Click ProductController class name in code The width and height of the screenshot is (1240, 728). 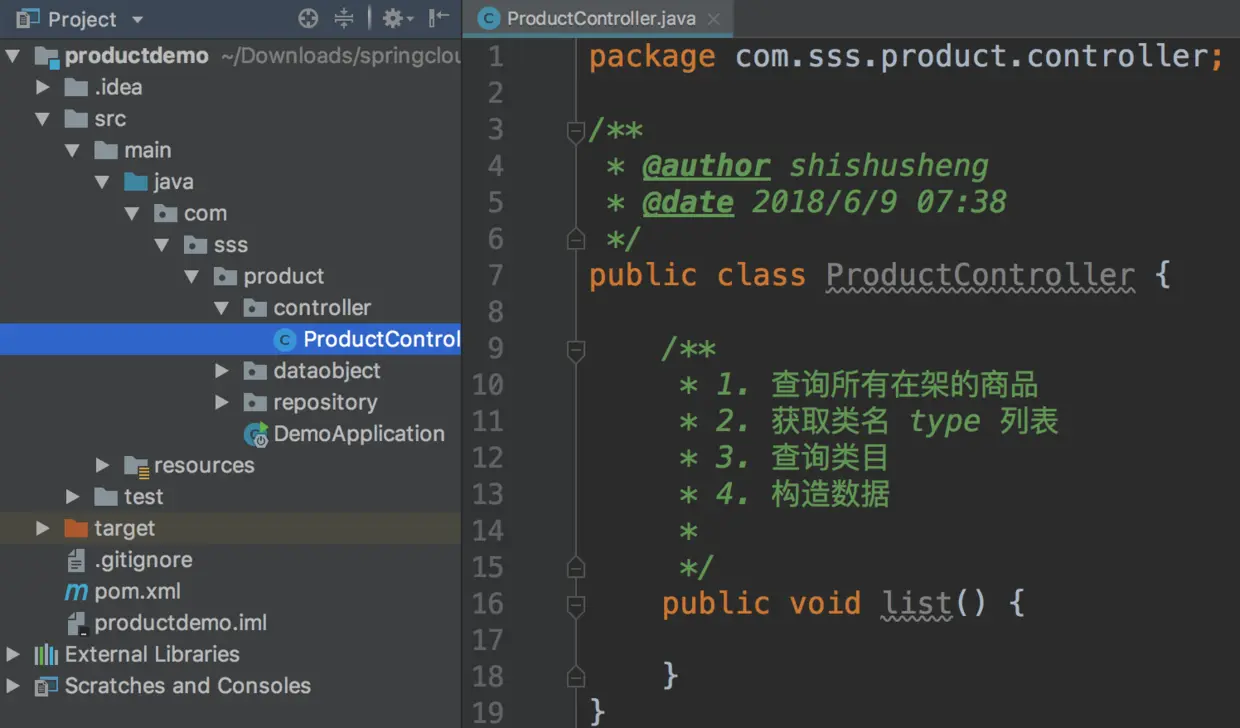[980, 275]
